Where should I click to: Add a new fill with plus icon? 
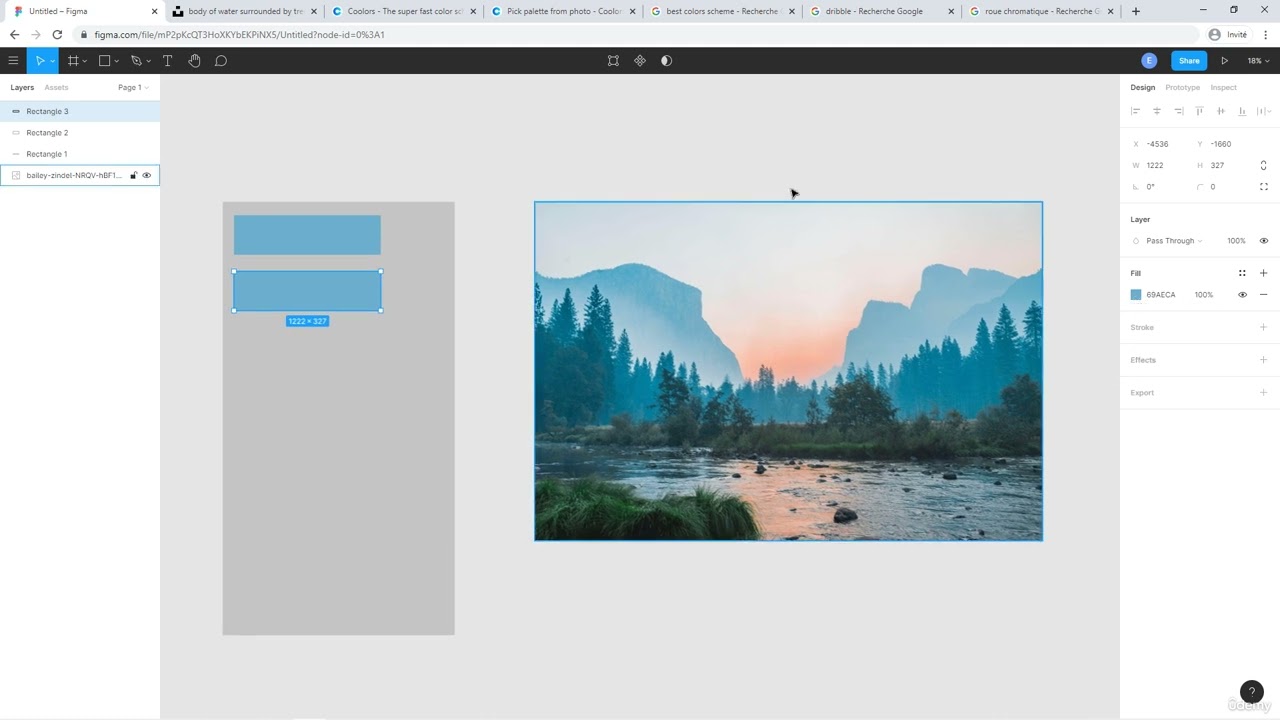[x=1263, y=273]
